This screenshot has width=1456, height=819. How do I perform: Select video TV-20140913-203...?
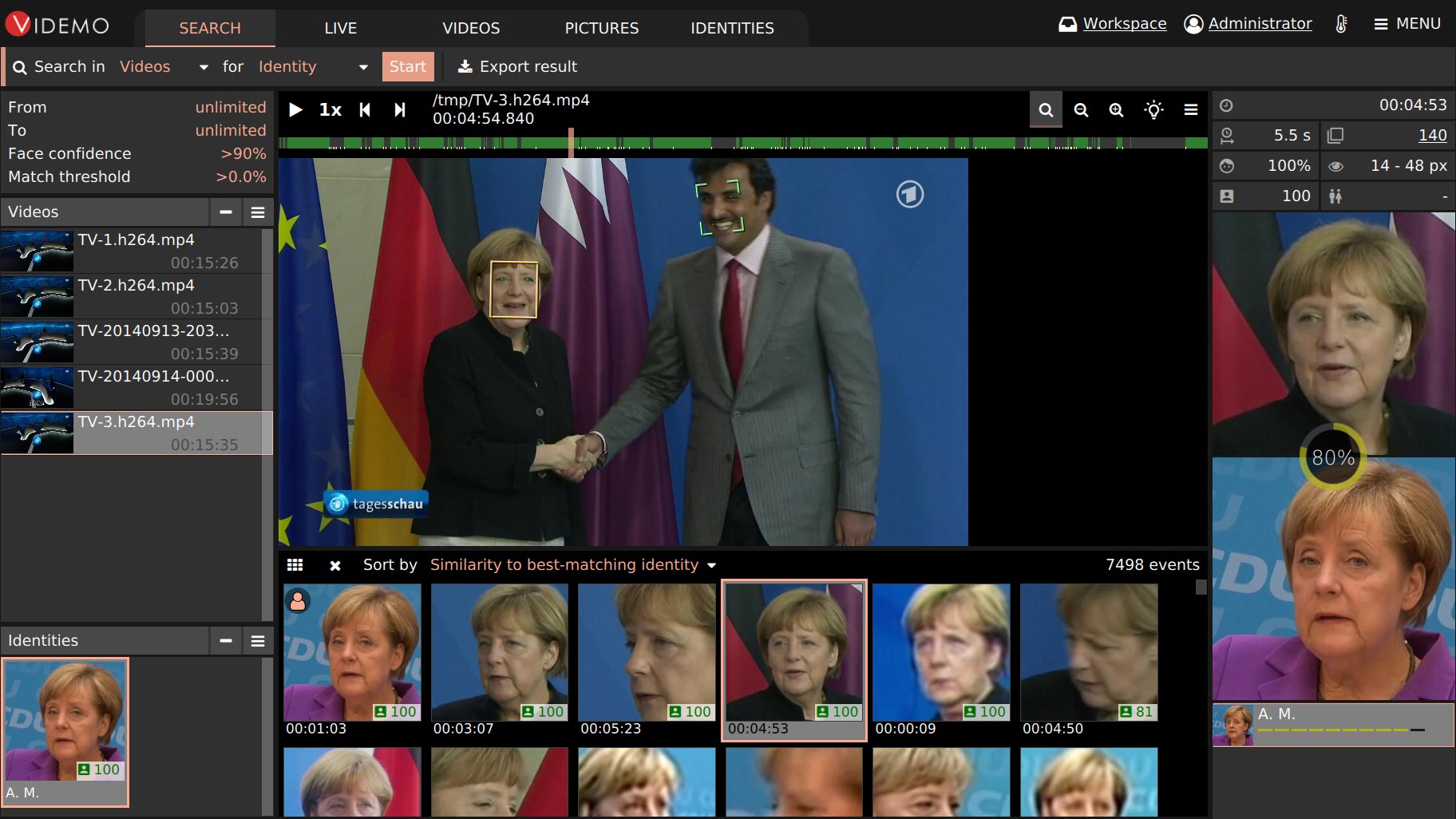point(132,342)
